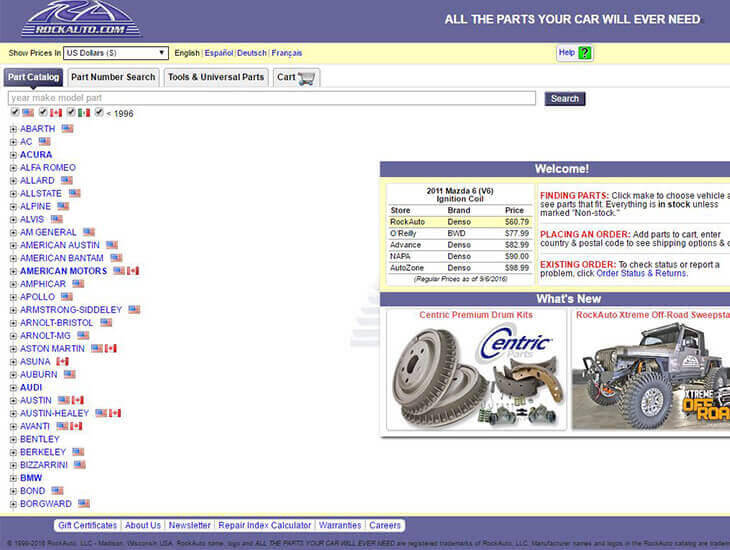Click the US flag next to ALVIS

click(57, 219)
